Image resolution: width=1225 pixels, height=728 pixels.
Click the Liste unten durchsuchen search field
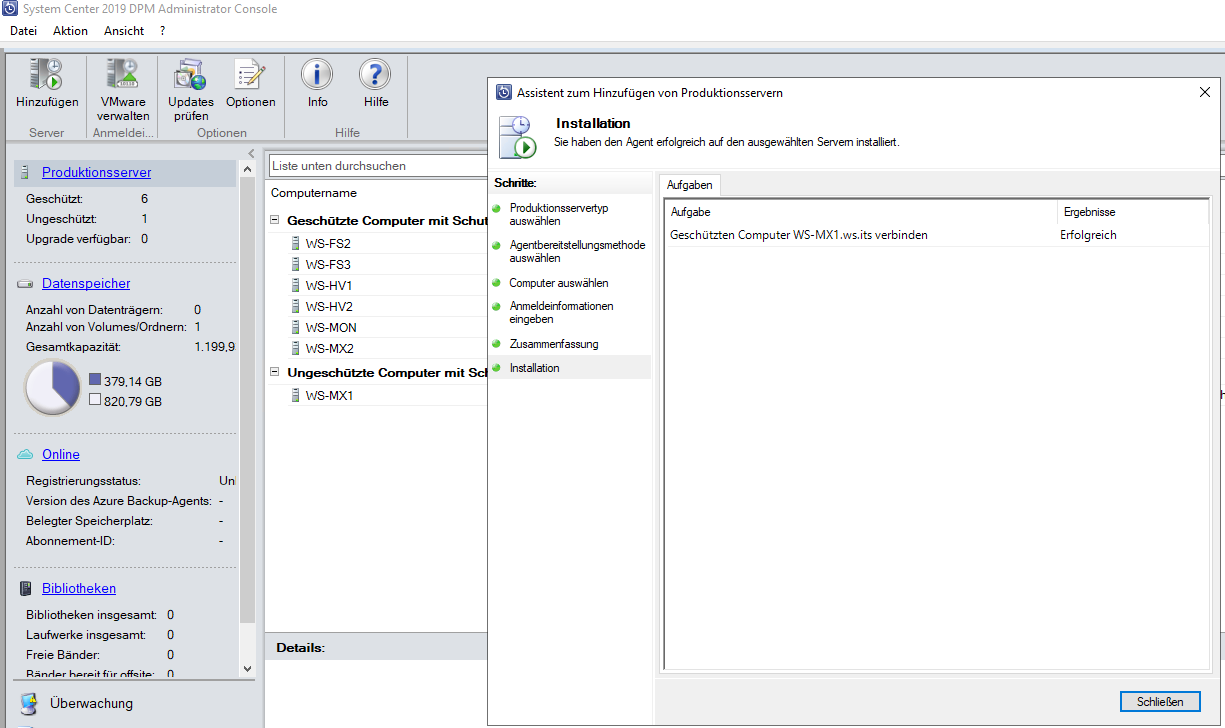tap(378, 166)
